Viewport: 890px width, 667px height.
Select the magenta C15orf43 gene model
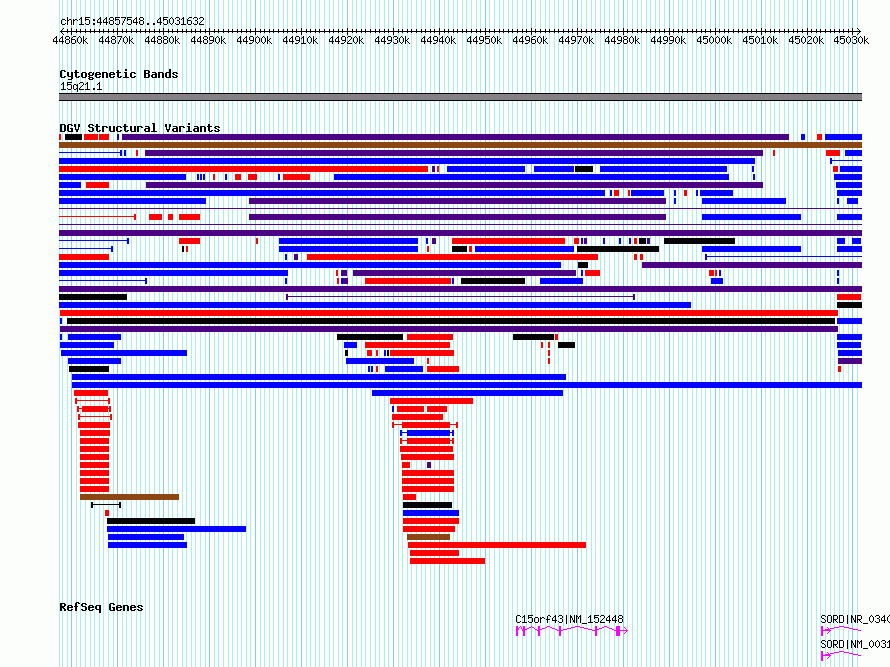(572, 631)
